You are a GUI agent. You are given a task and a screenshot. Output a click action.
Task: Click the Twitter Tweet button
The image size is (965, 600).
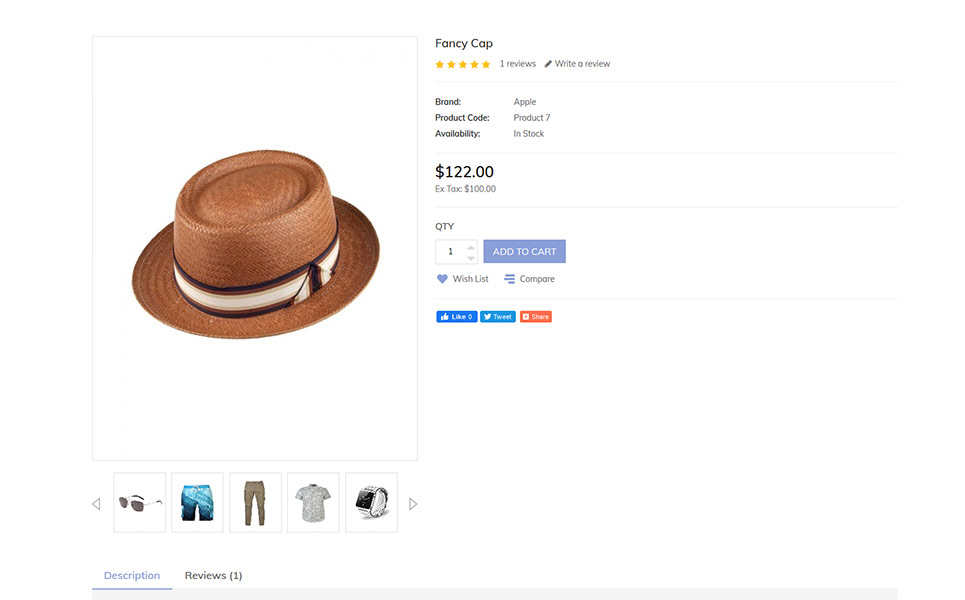(498, 317)
